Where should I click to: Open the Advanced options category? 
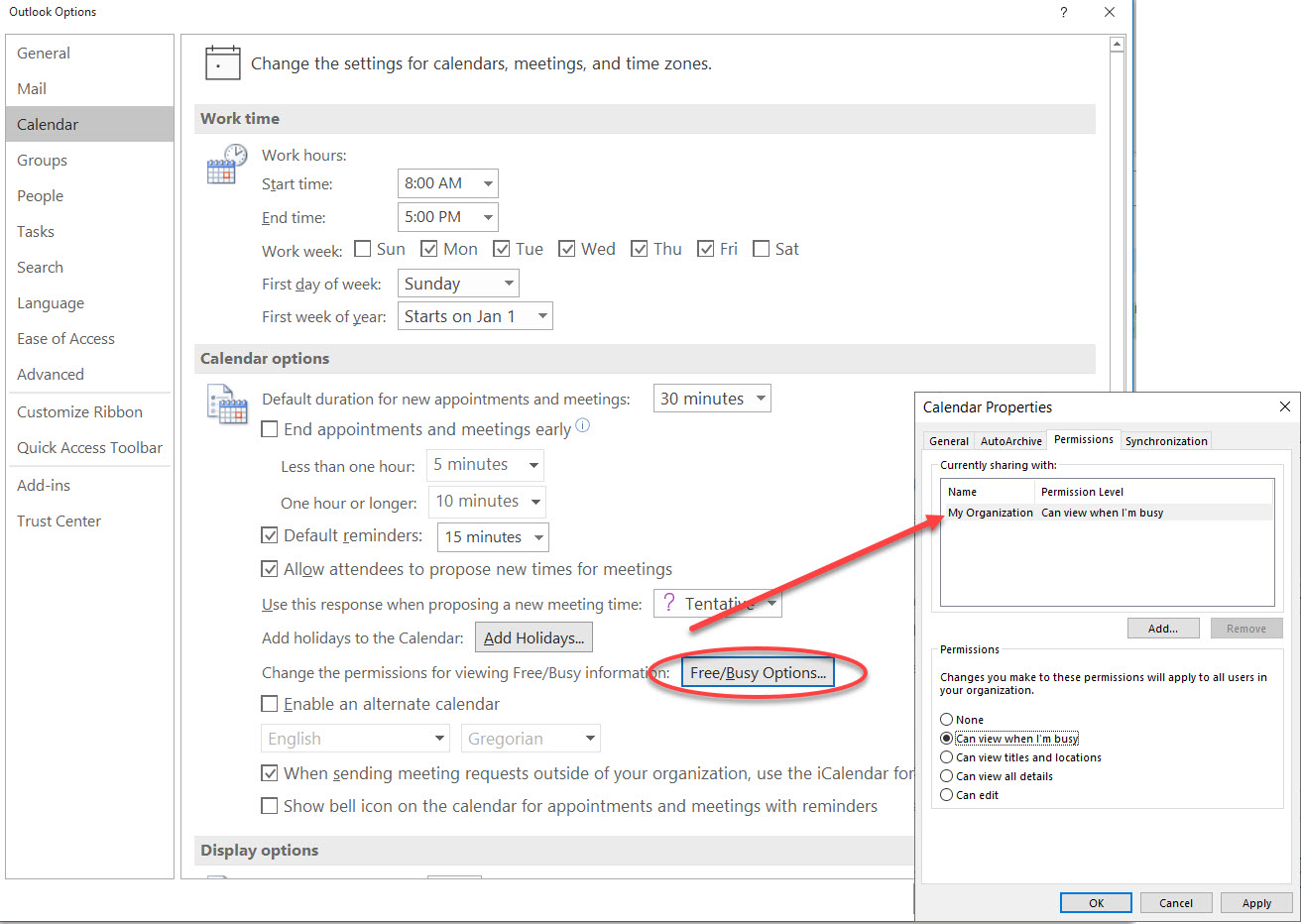(89, 375)
